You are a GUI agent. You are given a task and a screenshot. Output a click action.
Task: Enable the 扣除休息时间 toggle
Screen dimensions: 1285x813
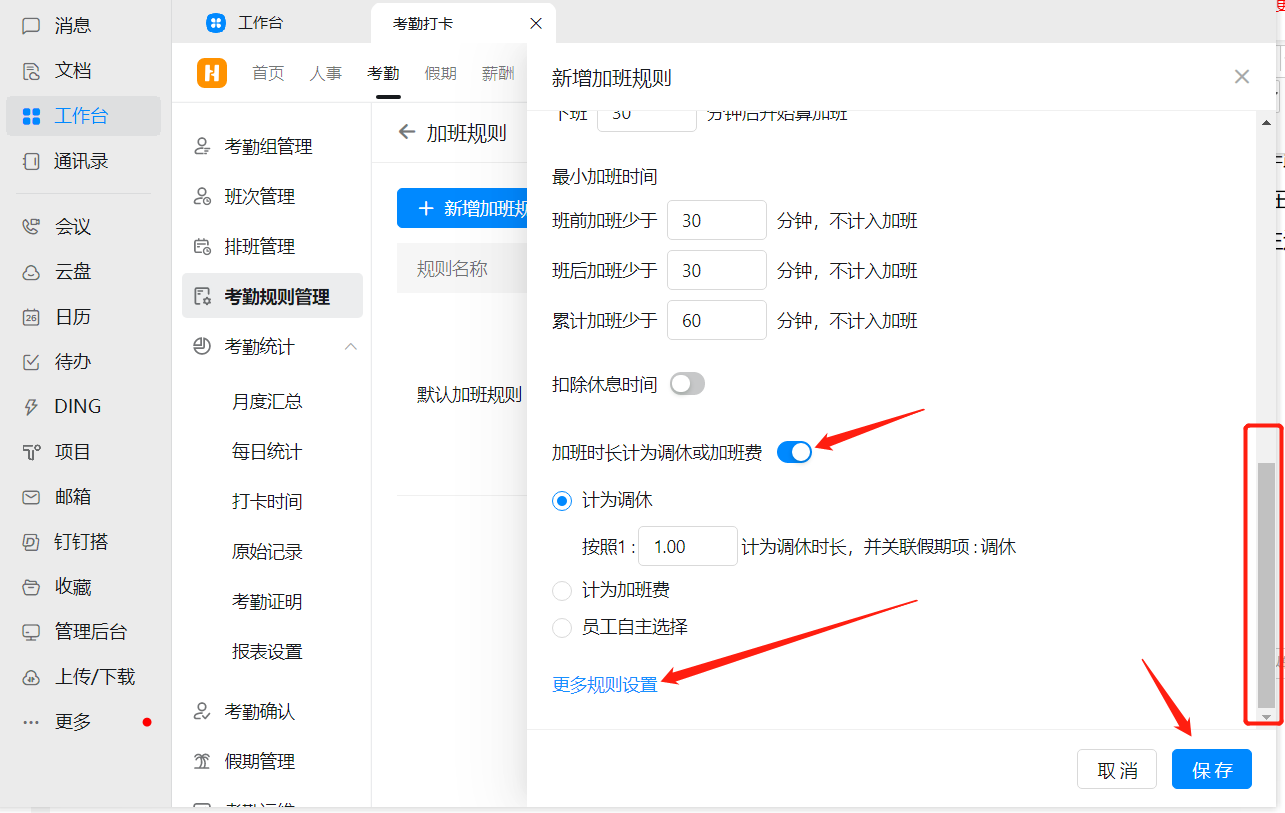coord(687,383)
